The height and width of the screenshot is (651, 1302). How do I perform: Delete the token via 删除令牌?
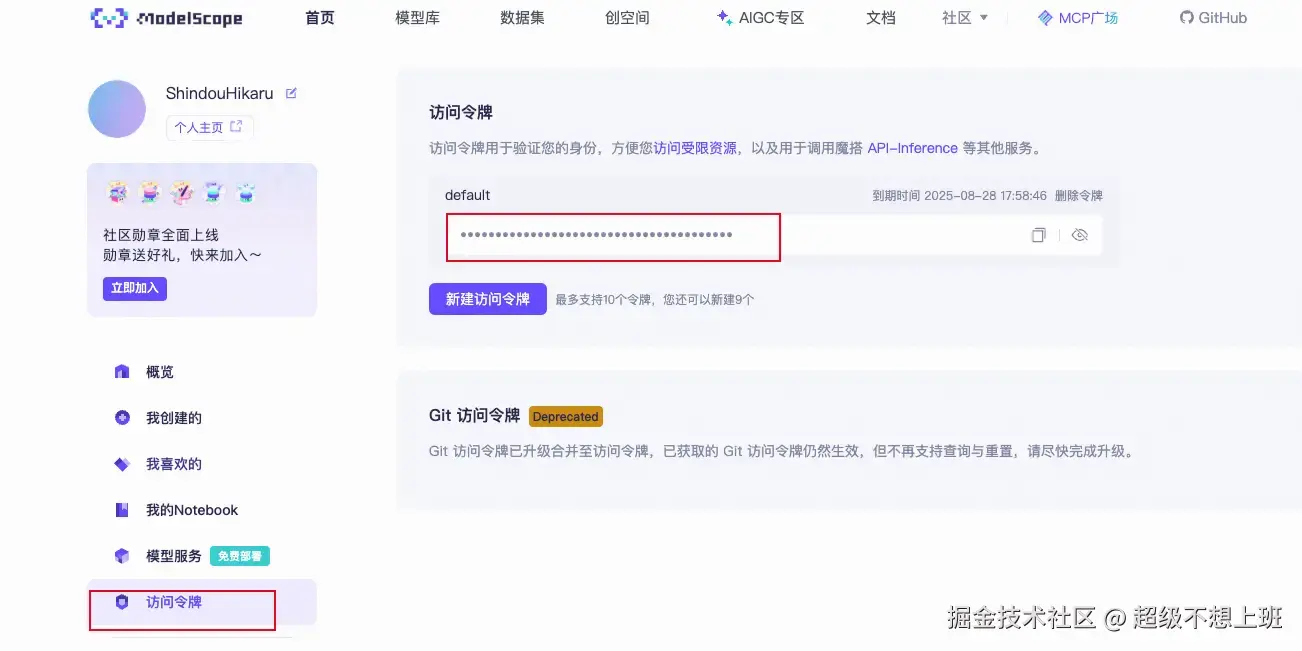1079,195
